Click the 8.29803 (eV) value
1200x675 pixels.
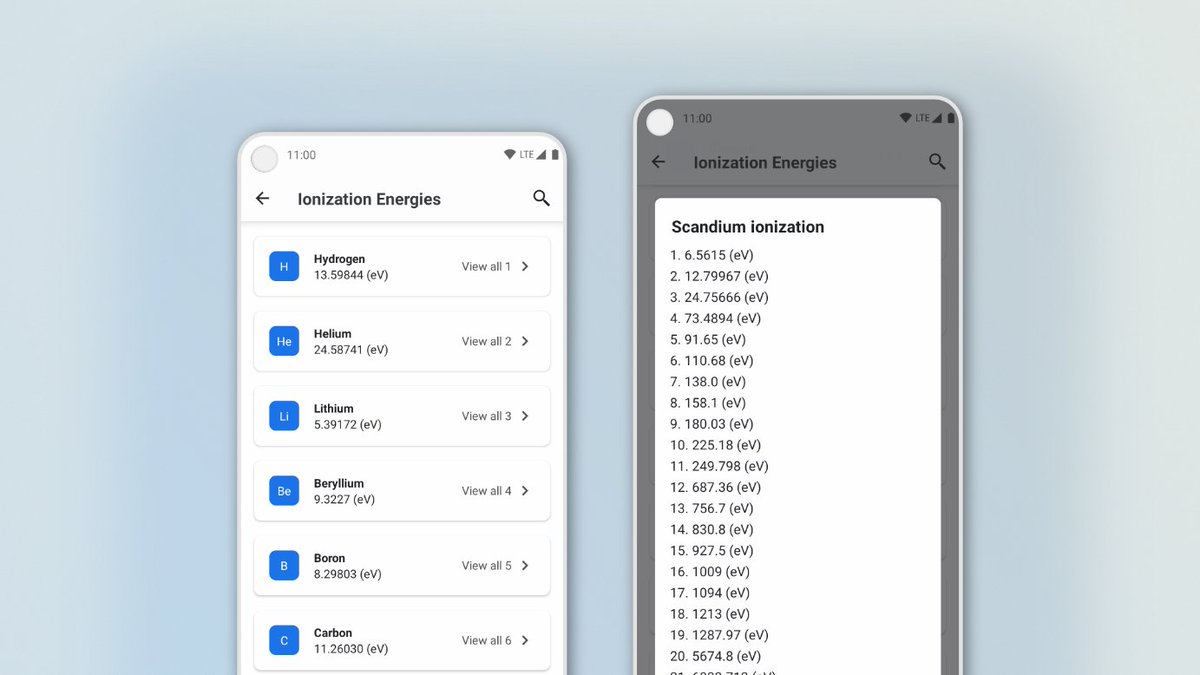(348, 574)
